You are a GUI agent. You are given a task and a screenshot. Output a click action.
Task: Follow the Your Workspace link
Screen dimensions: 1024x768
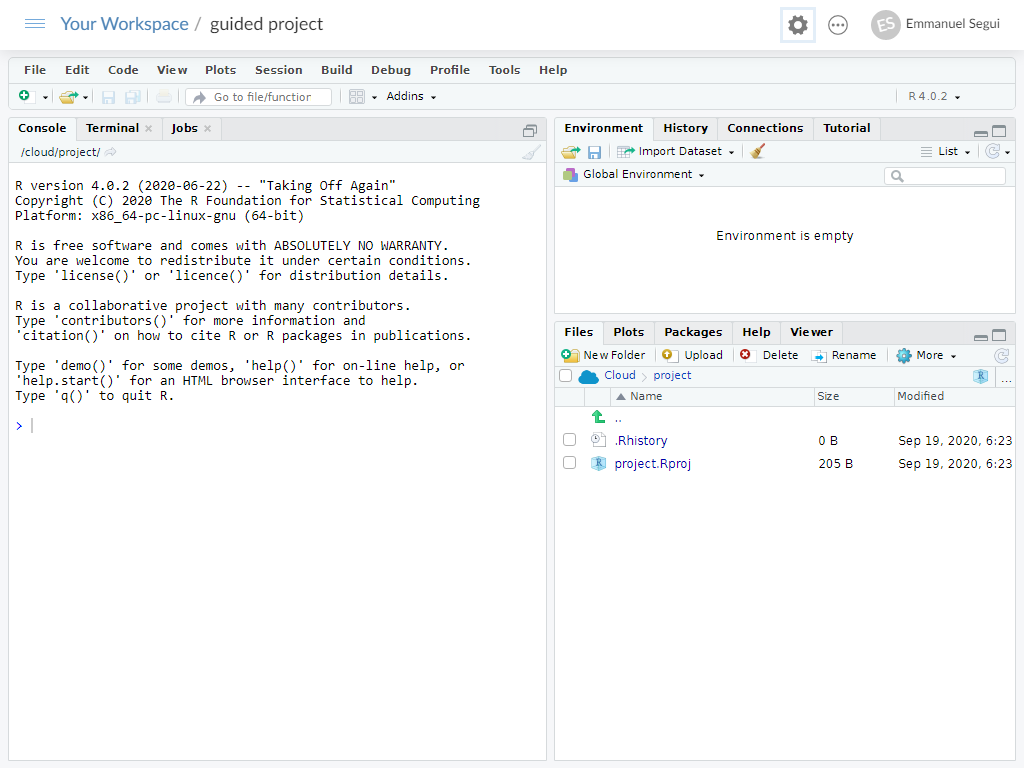[124, 23]
